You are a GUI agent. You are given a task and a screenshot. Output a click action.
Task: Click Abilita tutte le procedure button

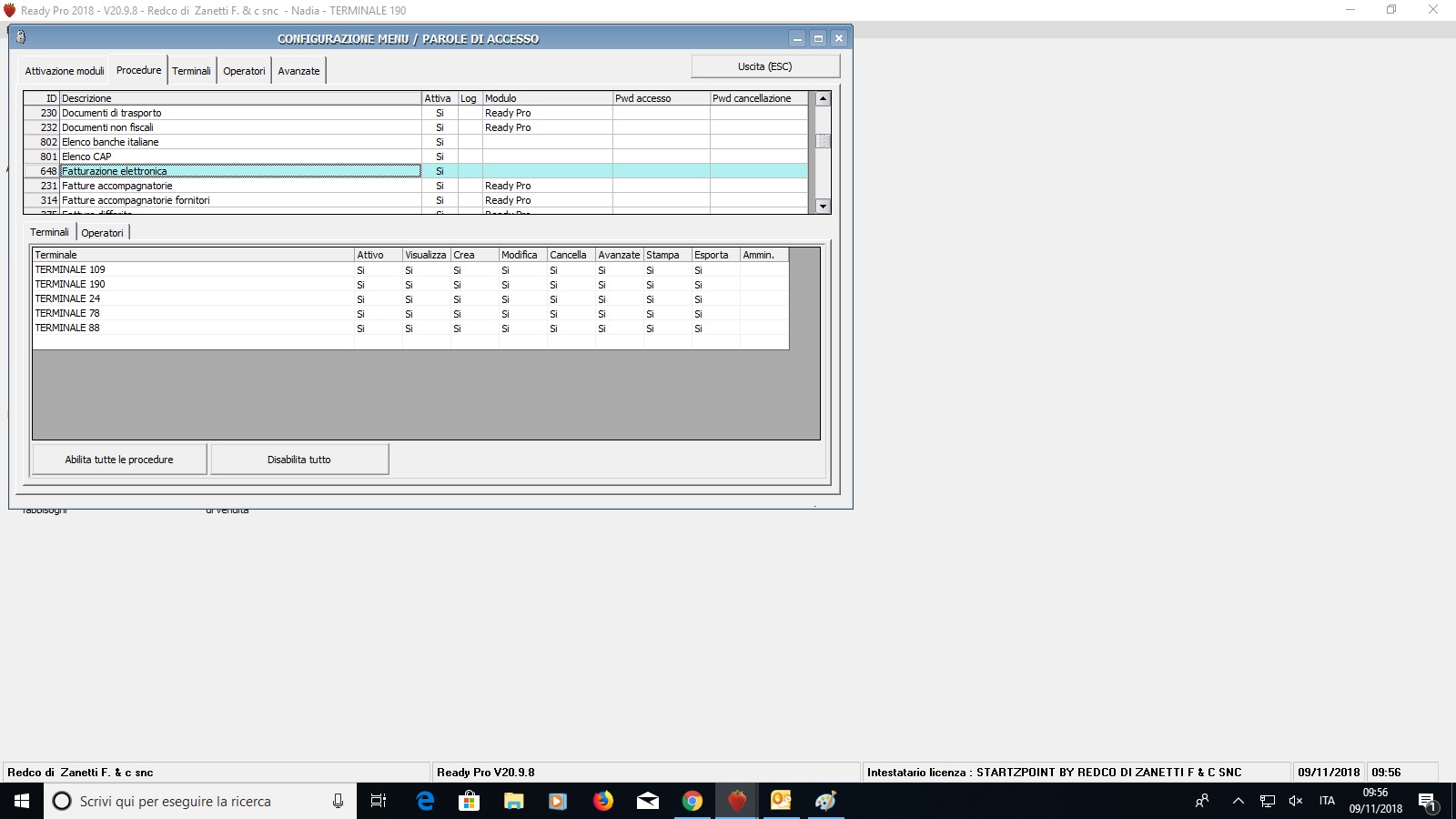coord(119,460)
